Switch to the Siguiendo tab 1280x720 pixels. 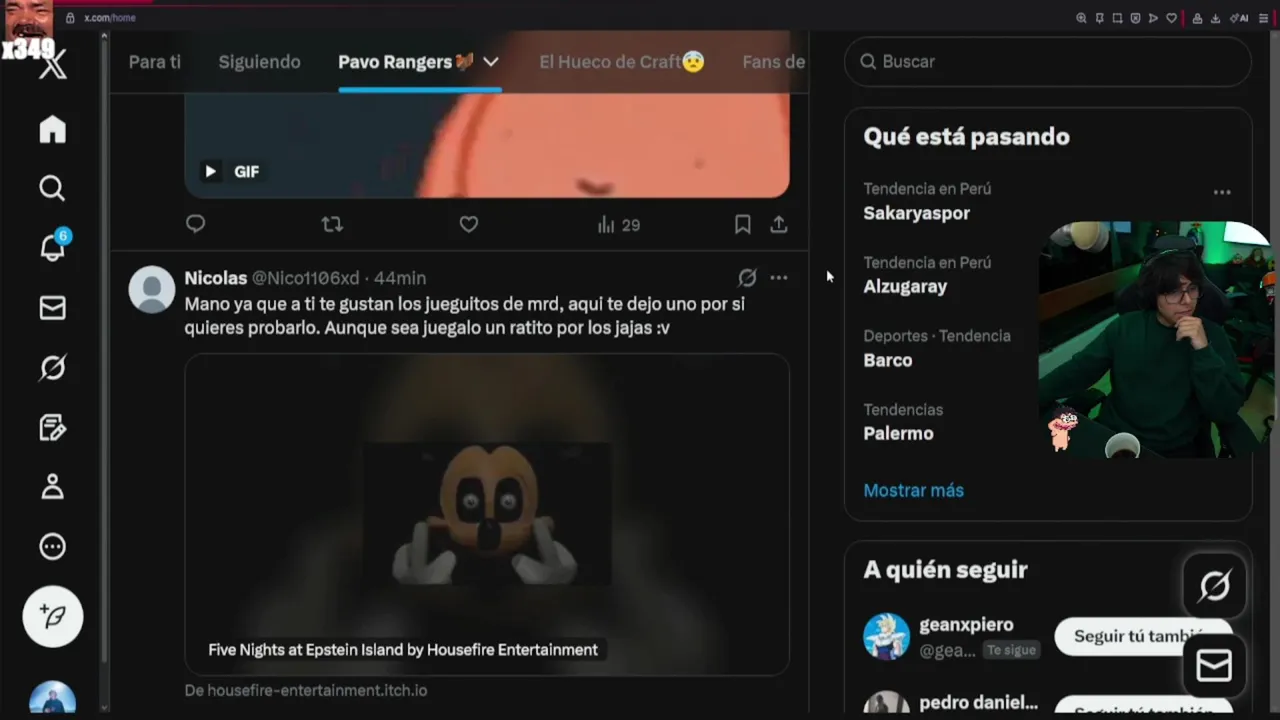[x=259, y=62]
